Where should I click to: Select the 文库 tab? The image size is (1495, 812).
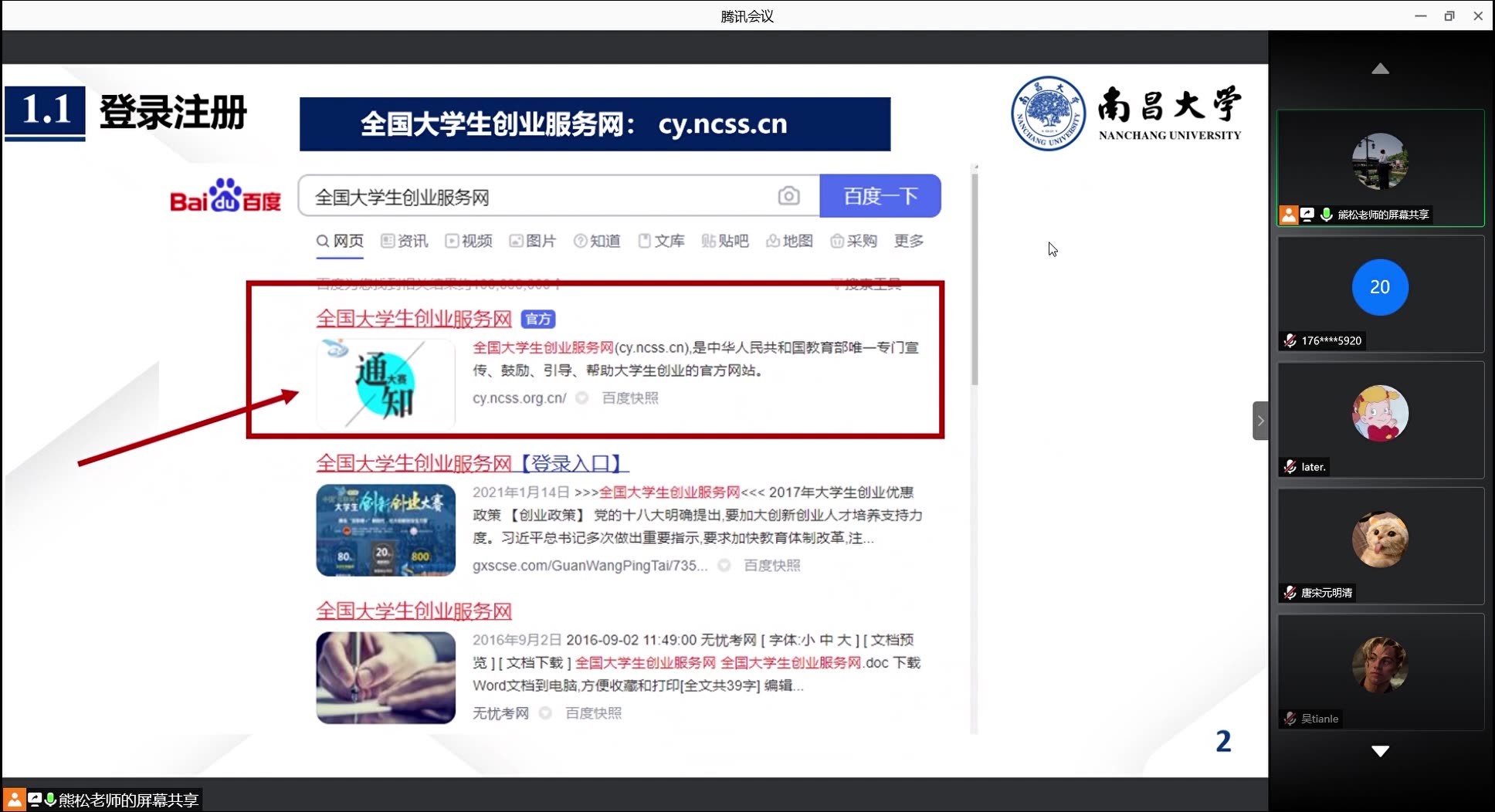[662, 242]
